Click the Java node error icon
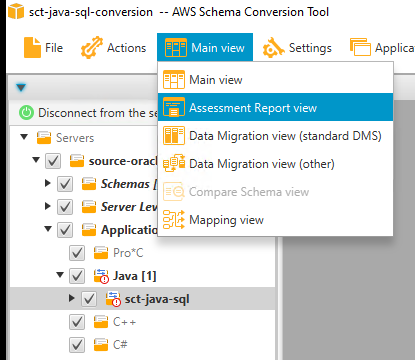Screen dimensions: 415x360 [x=101, y=276]
